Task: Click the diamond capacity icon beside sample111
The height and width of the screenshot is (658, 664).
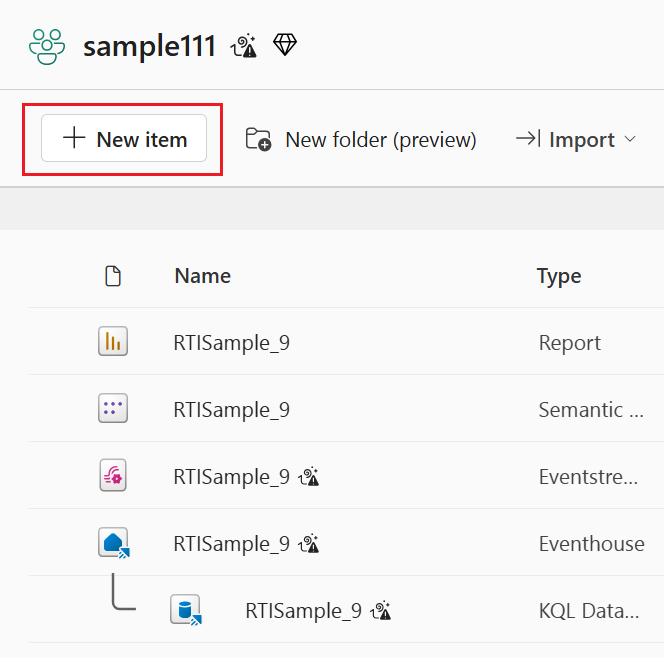Action: coord(285,44)
